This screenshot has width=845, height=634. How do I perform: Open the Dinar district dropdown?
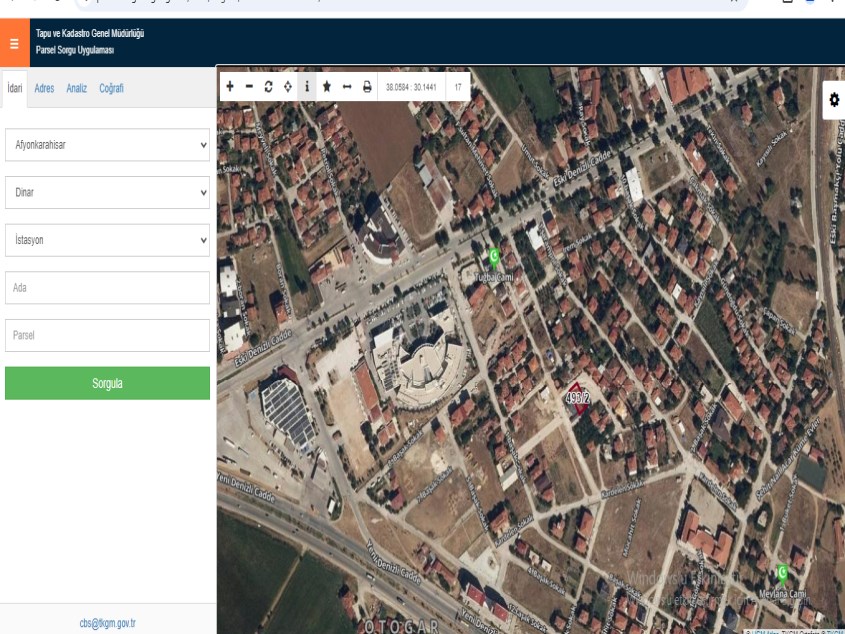click(x=107, y=192)
